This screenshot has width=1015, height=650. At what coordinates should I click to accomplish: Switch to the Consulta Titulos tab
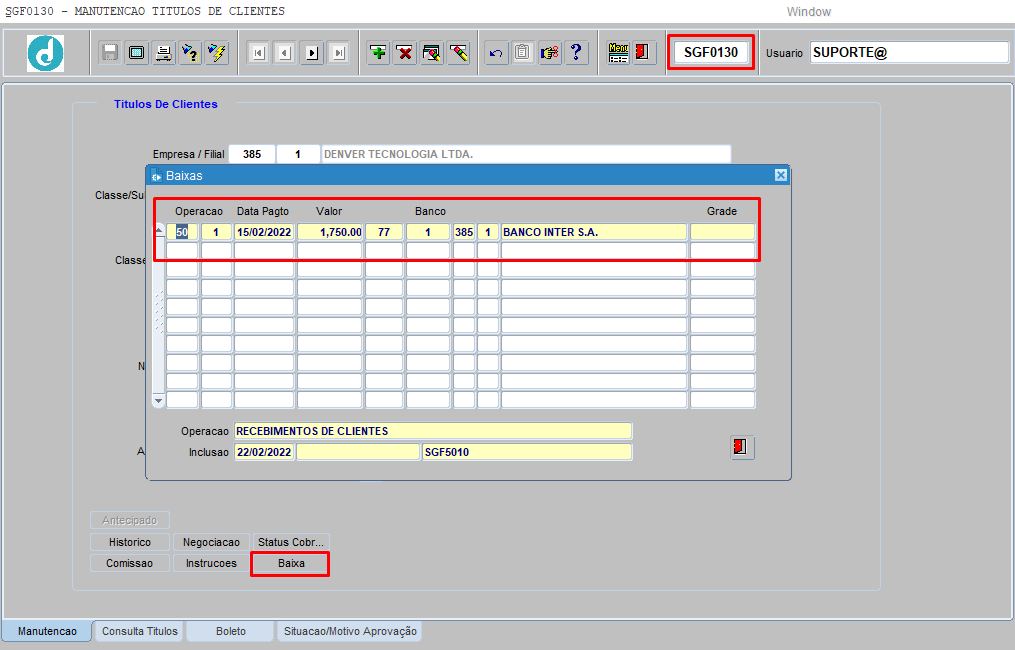[x=140, y=631]
